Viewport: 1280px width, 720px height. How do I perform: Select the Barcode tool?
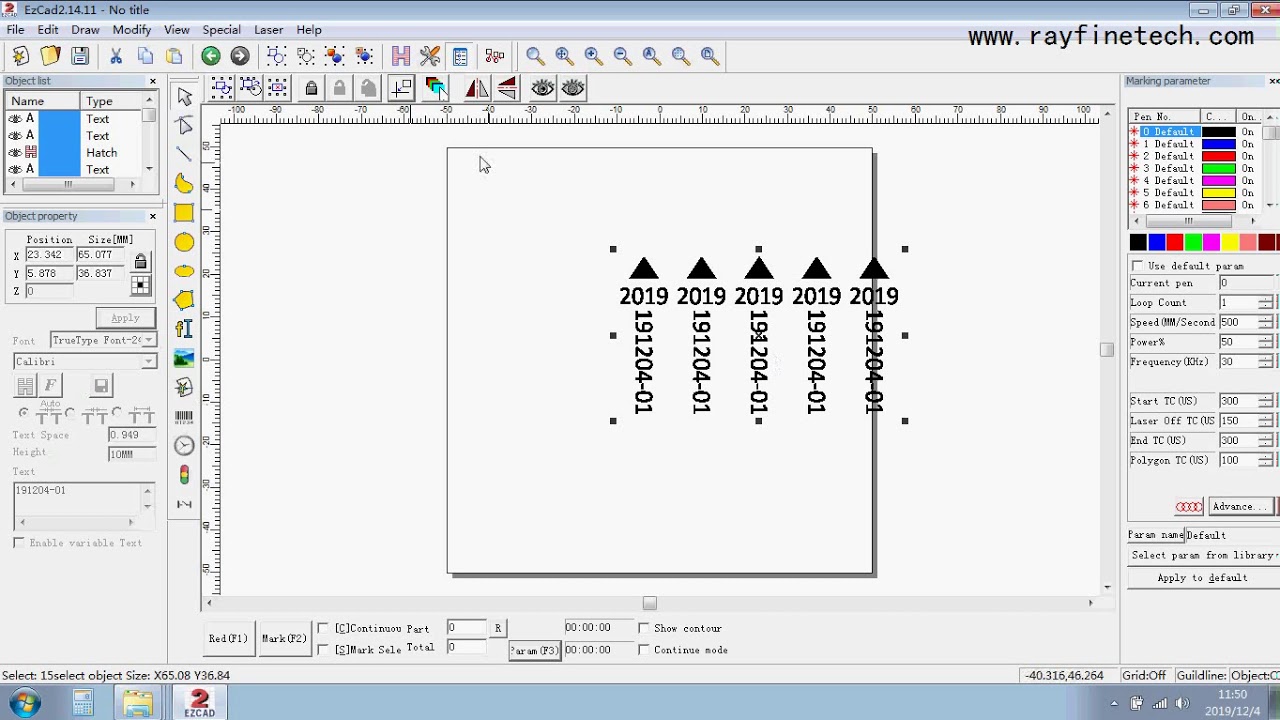point(184,416)
